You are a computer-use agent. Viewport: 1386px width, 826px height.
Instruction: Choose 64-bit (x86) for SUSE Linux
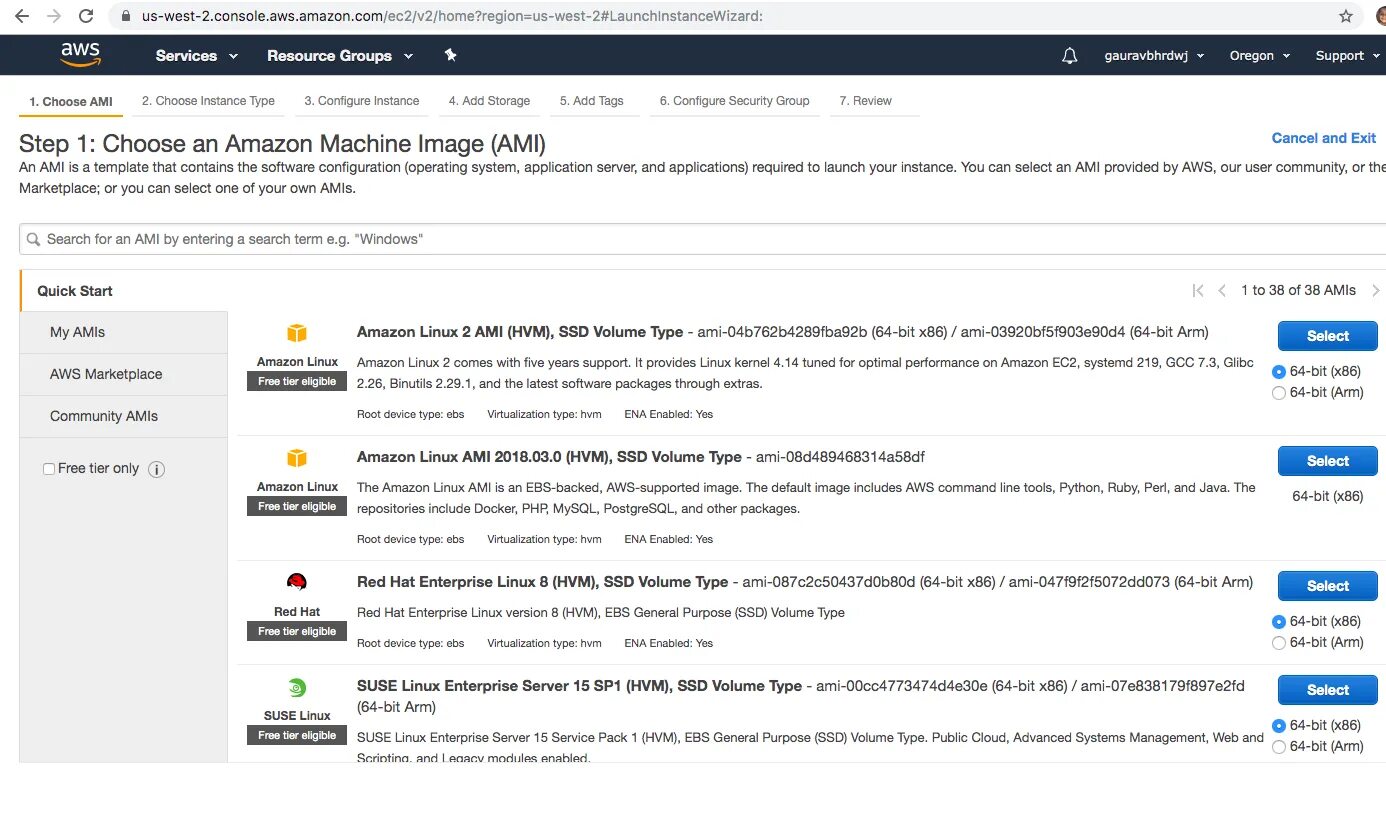tap(1278, 725)
